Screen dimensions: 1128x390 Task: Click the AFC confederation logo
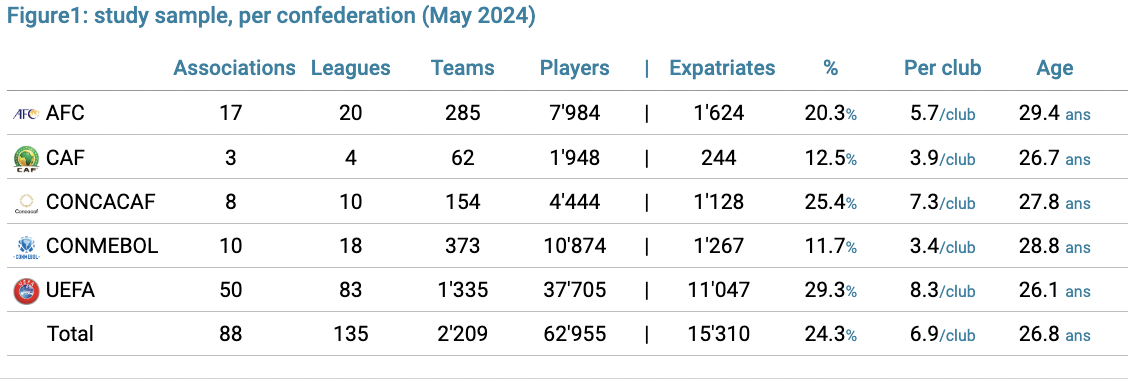(x=27, y=114)
